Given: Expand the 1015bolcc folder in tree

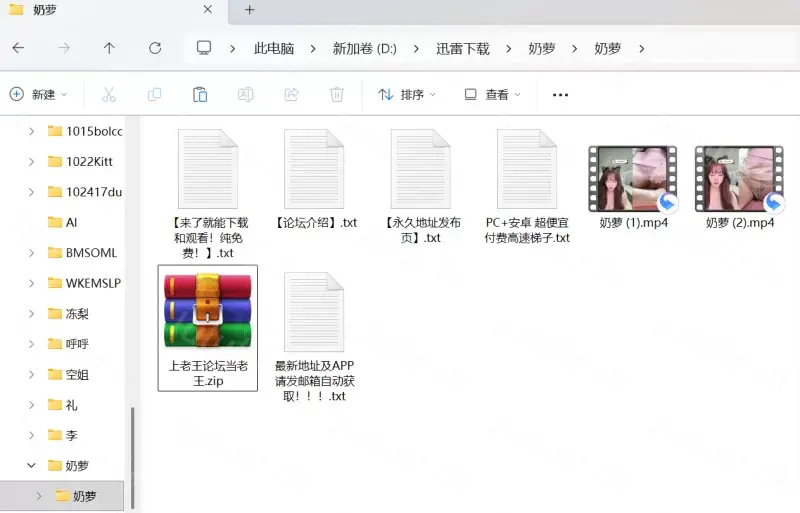Looking at the screenshot, I should pos(31,131).
